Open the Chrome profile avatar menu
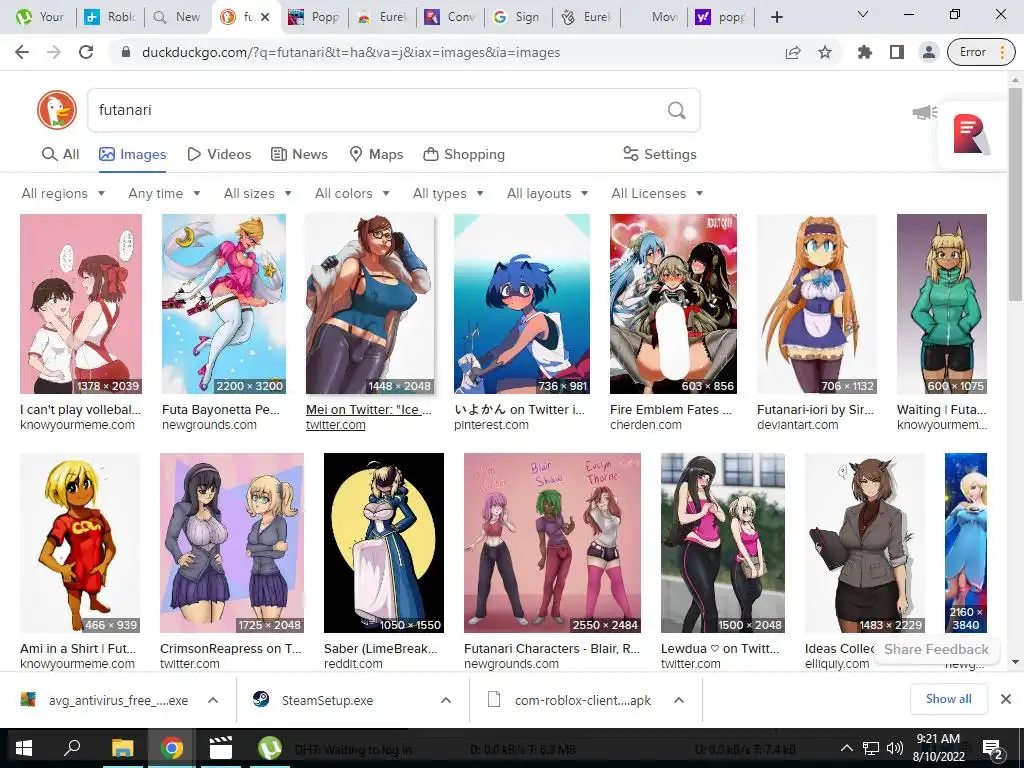This screenshot has height=768, width=1024. coord(929,52)
